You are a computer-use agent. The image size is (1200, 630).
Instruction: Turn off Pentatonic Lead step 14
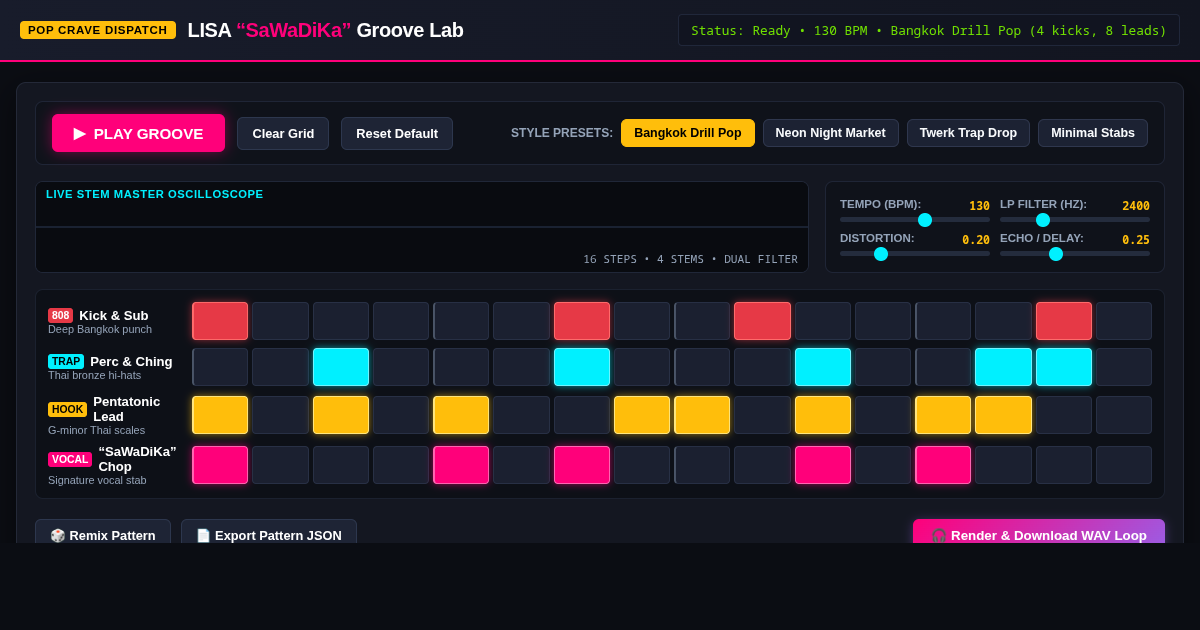coord(1003,415)
